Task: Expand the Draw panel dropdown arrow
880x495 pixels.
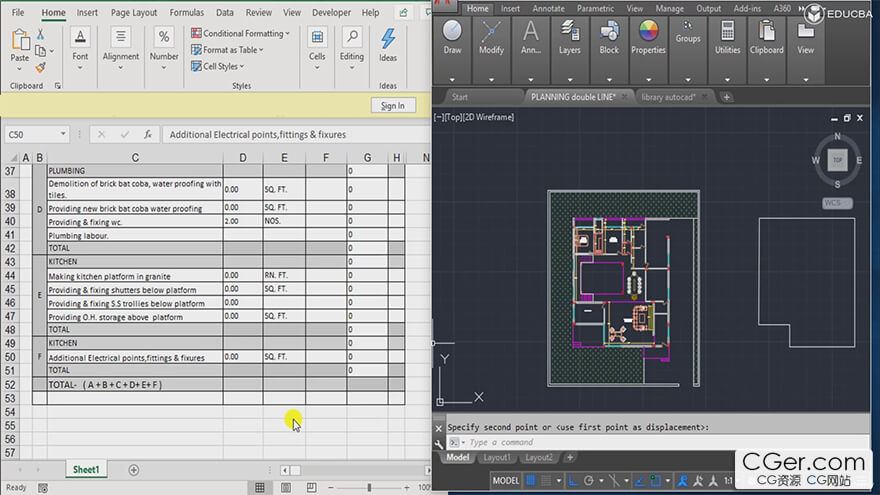Action: 452,80
